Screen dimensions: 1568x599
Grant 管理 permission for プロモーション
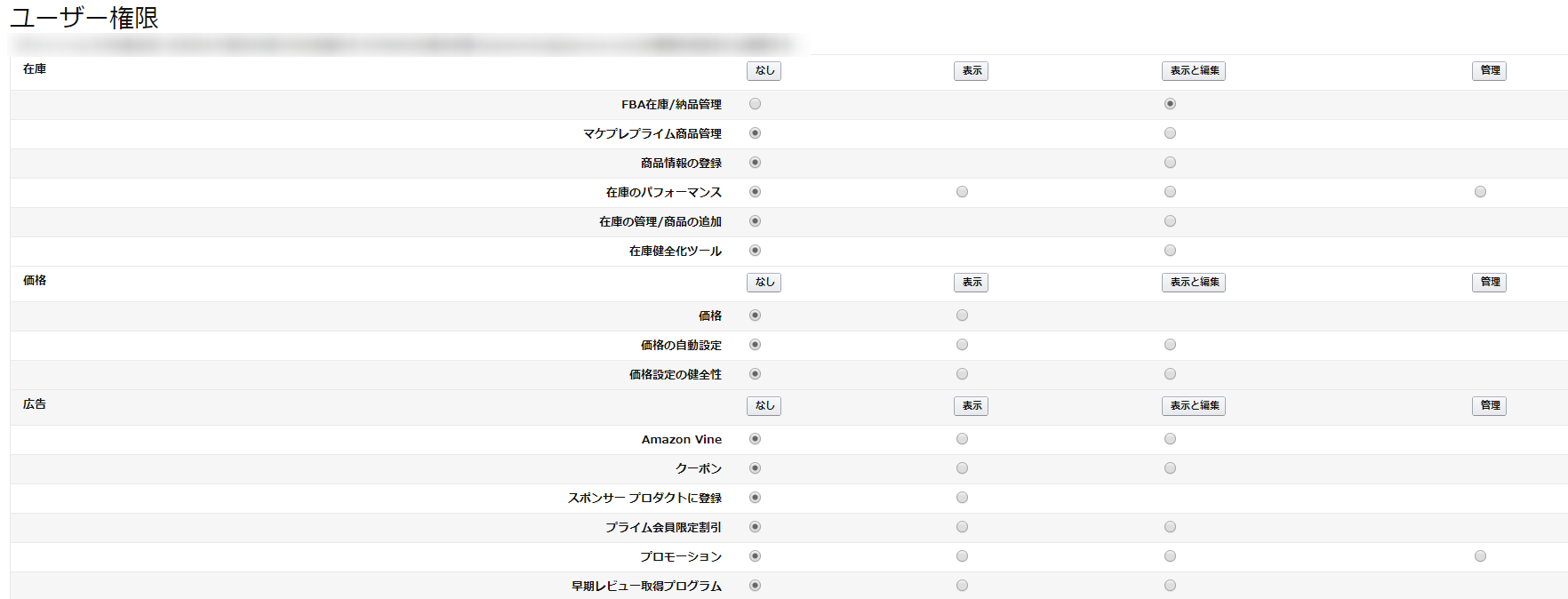(x=1480, y=556)
